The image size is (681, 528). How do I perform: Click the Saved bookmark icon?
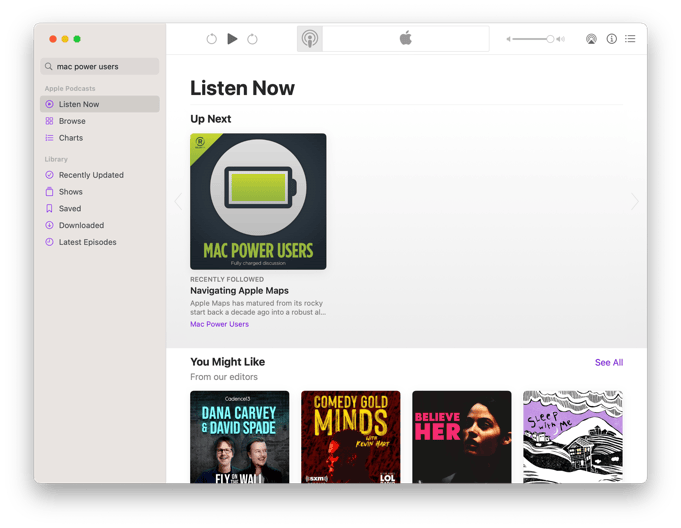click(x=50, y=208)
